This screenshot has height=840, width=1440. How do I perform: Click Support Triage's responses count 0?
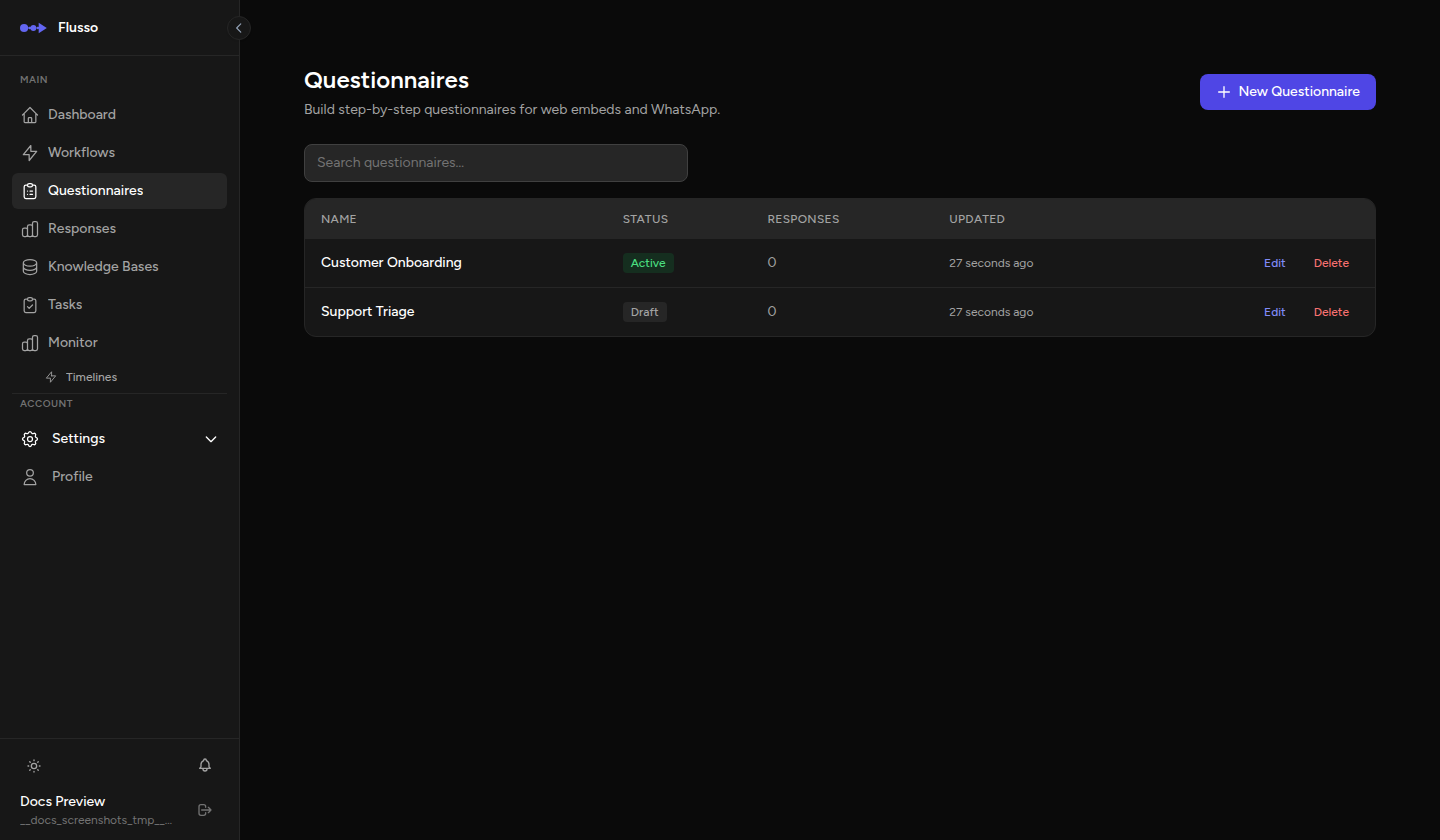point(772,312)
